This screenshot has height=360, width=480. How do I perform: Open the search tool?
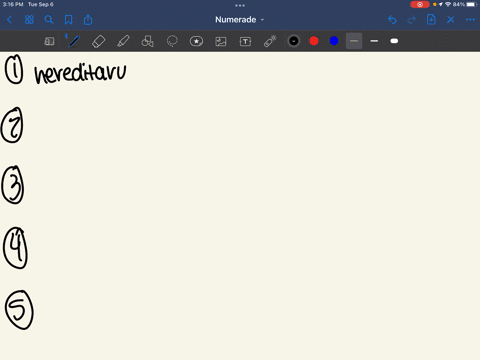49,20
